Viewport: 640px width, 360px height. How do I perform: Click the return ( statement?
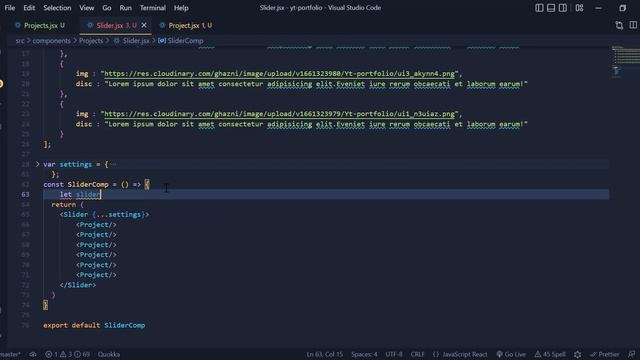[67, 204]
